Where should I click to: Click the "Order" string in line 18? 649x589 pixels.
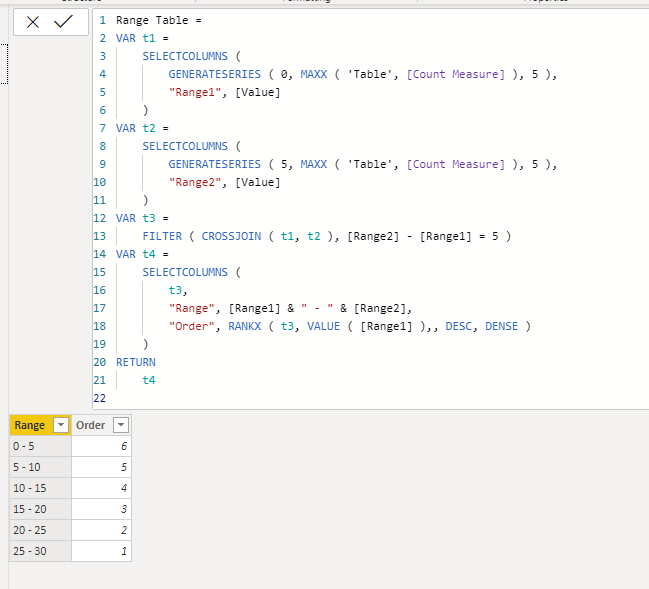coord(192,326)
